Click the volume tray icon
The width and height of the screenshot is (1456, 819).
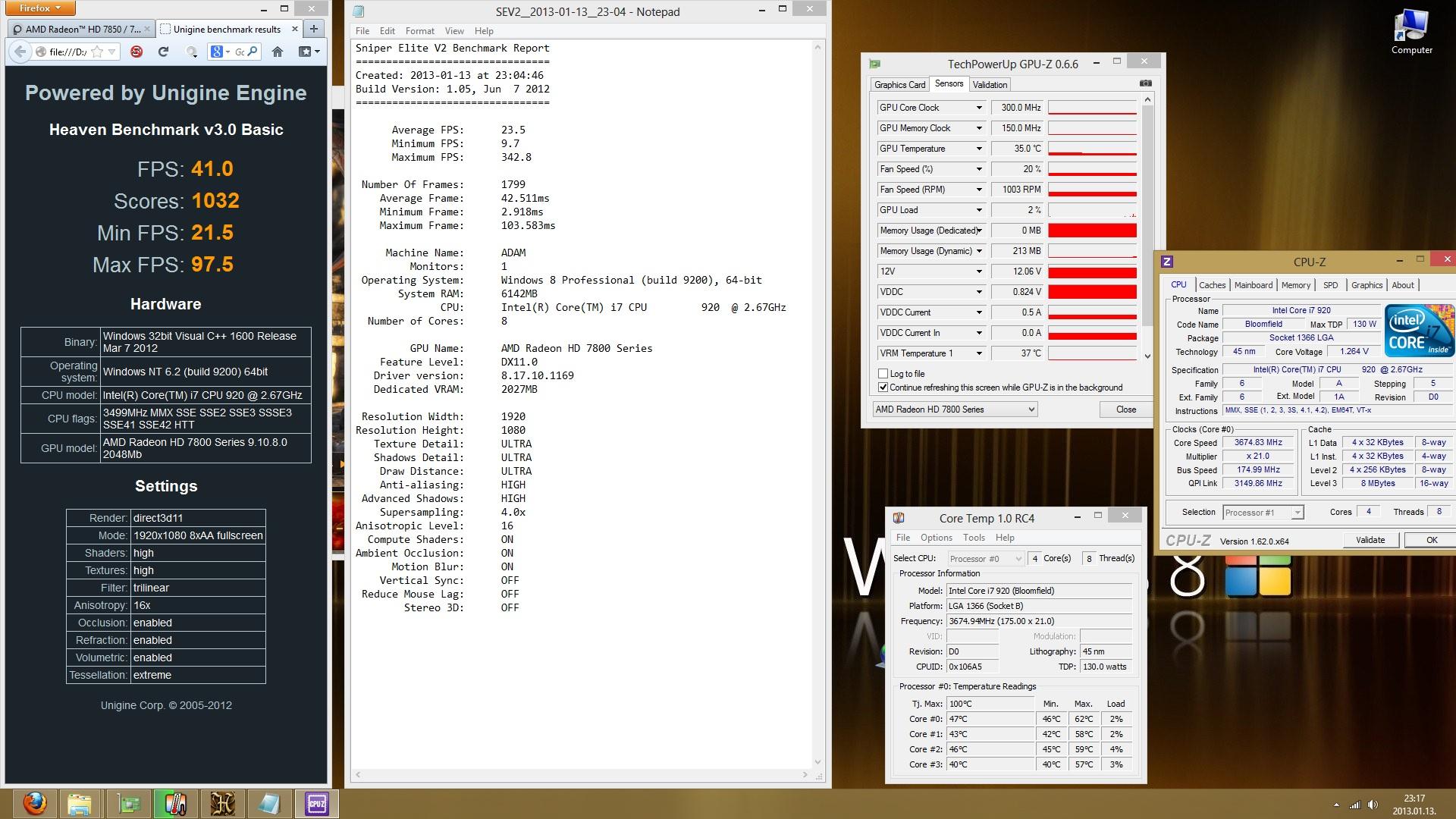(x=1372, y=805)
